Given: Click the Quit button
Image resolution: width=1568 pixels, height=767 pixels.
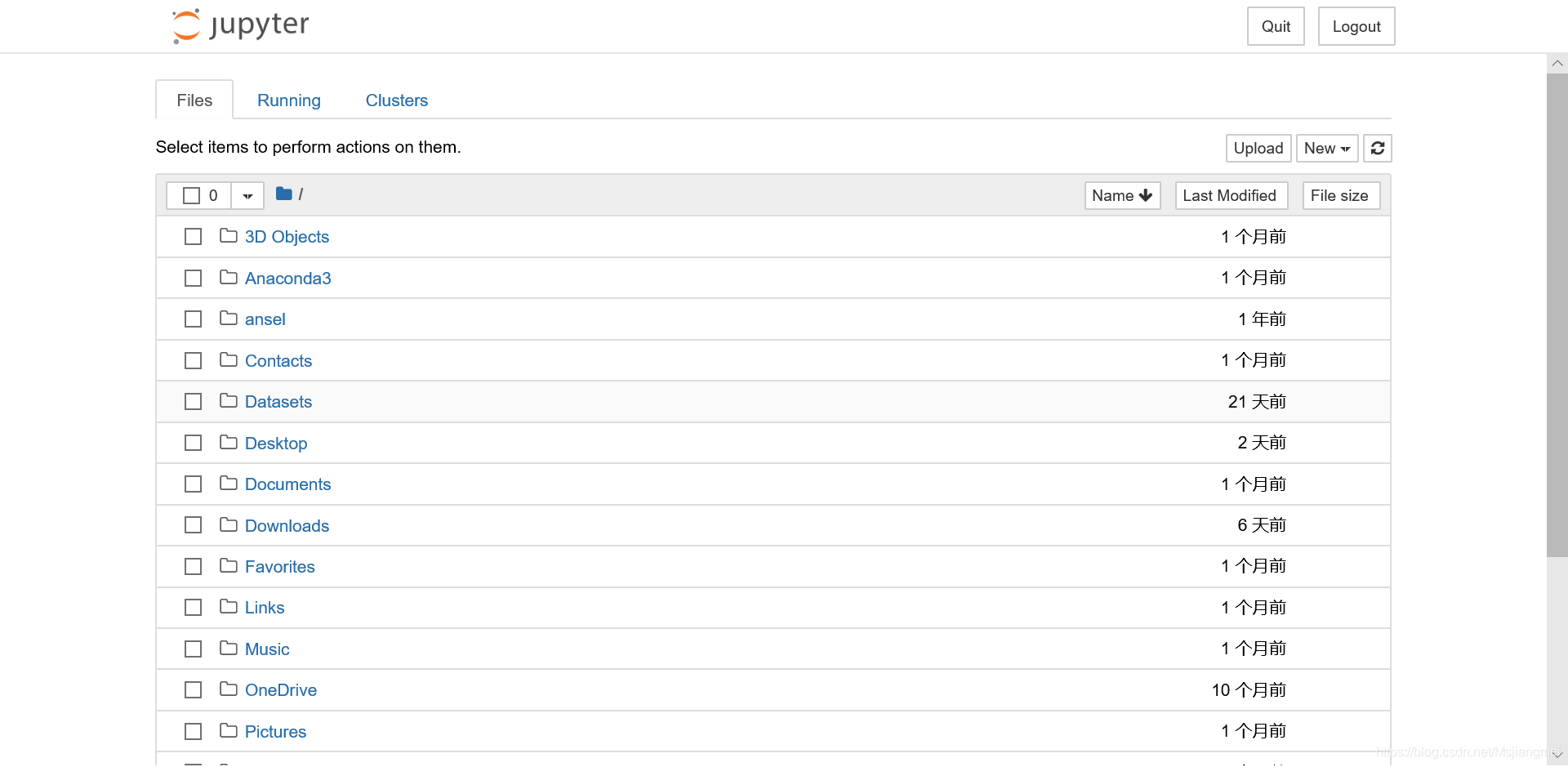Looking at the screenshot, I should coord(1276,26).
